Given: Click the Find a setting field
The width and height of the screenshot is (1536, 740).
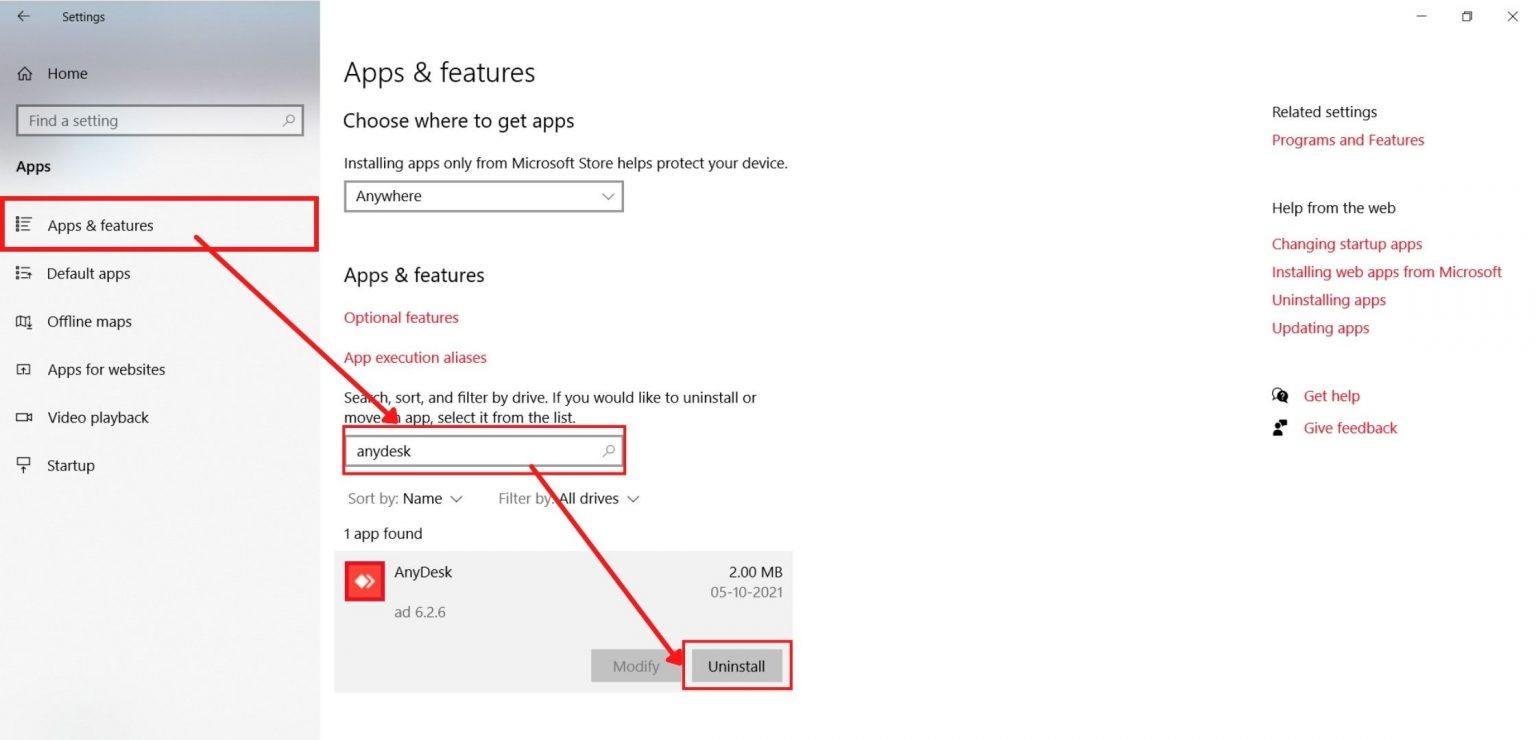Looking at the screenshot, I should (150, 120).
